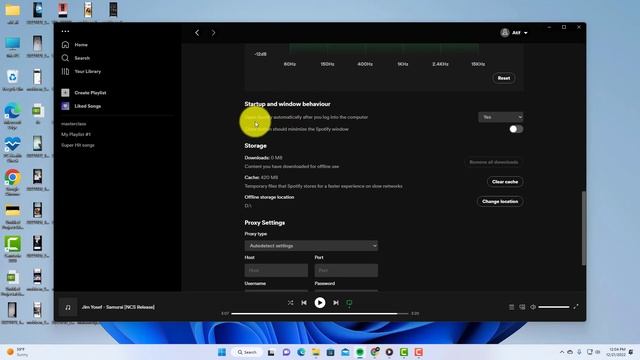Open the masterclass playlist
640x360 pixels.
(73, 124)
